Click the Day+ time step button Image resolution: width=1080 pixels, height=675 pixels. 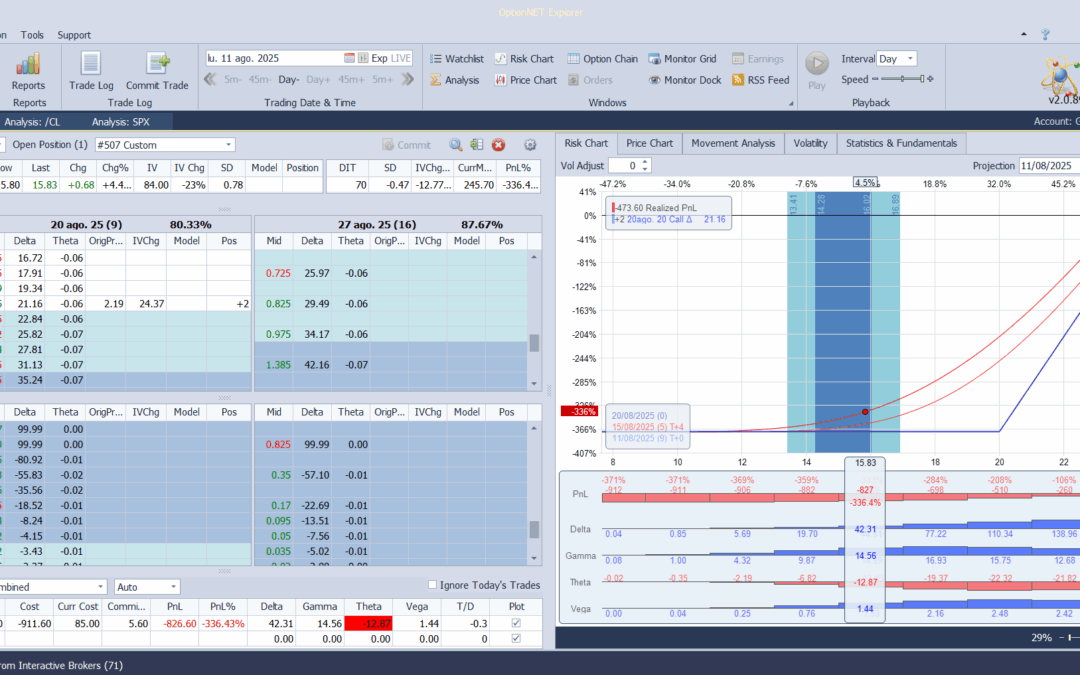click(318, 80)
